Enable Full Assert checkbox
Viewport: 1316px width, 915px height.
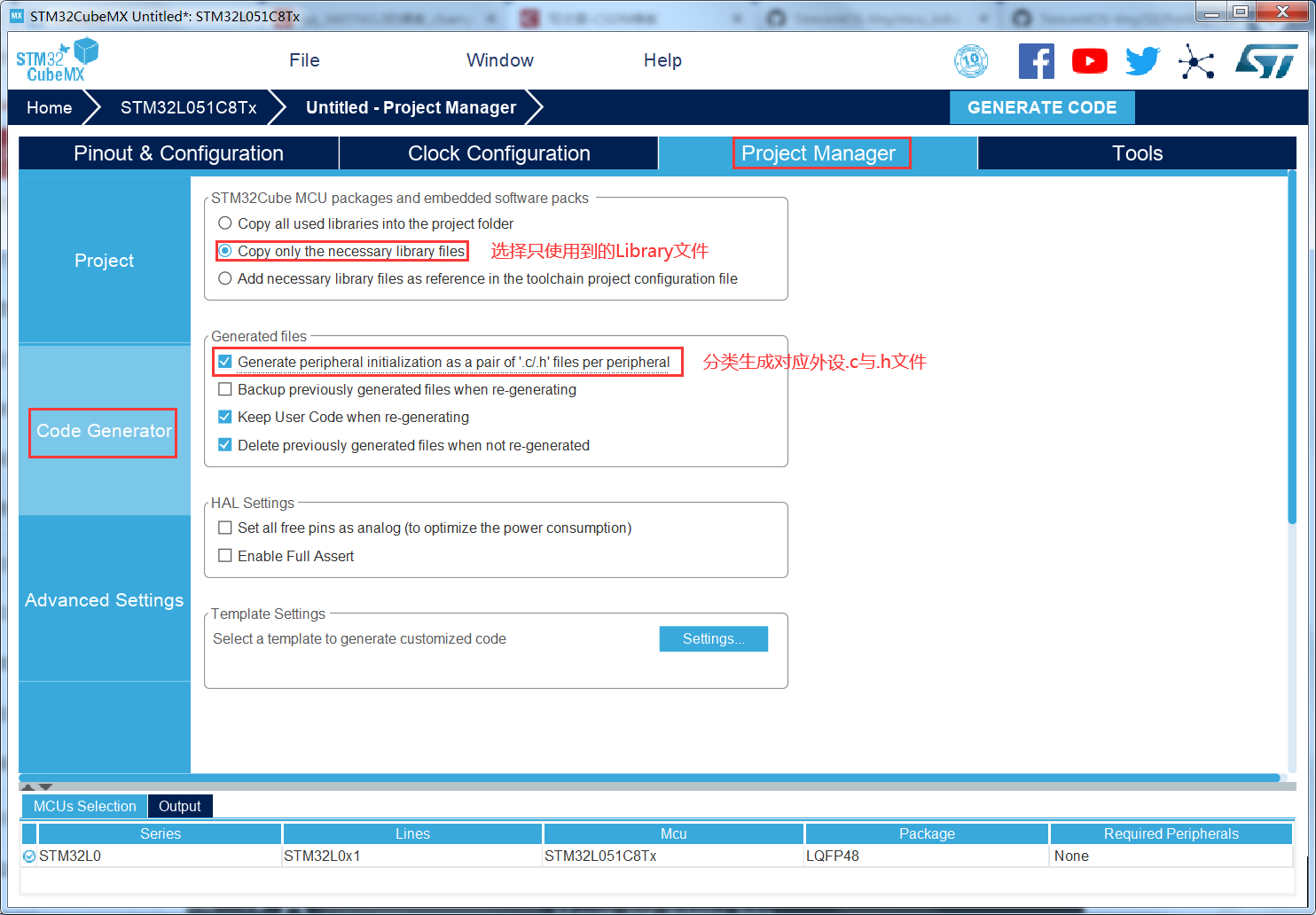[225, 556]
